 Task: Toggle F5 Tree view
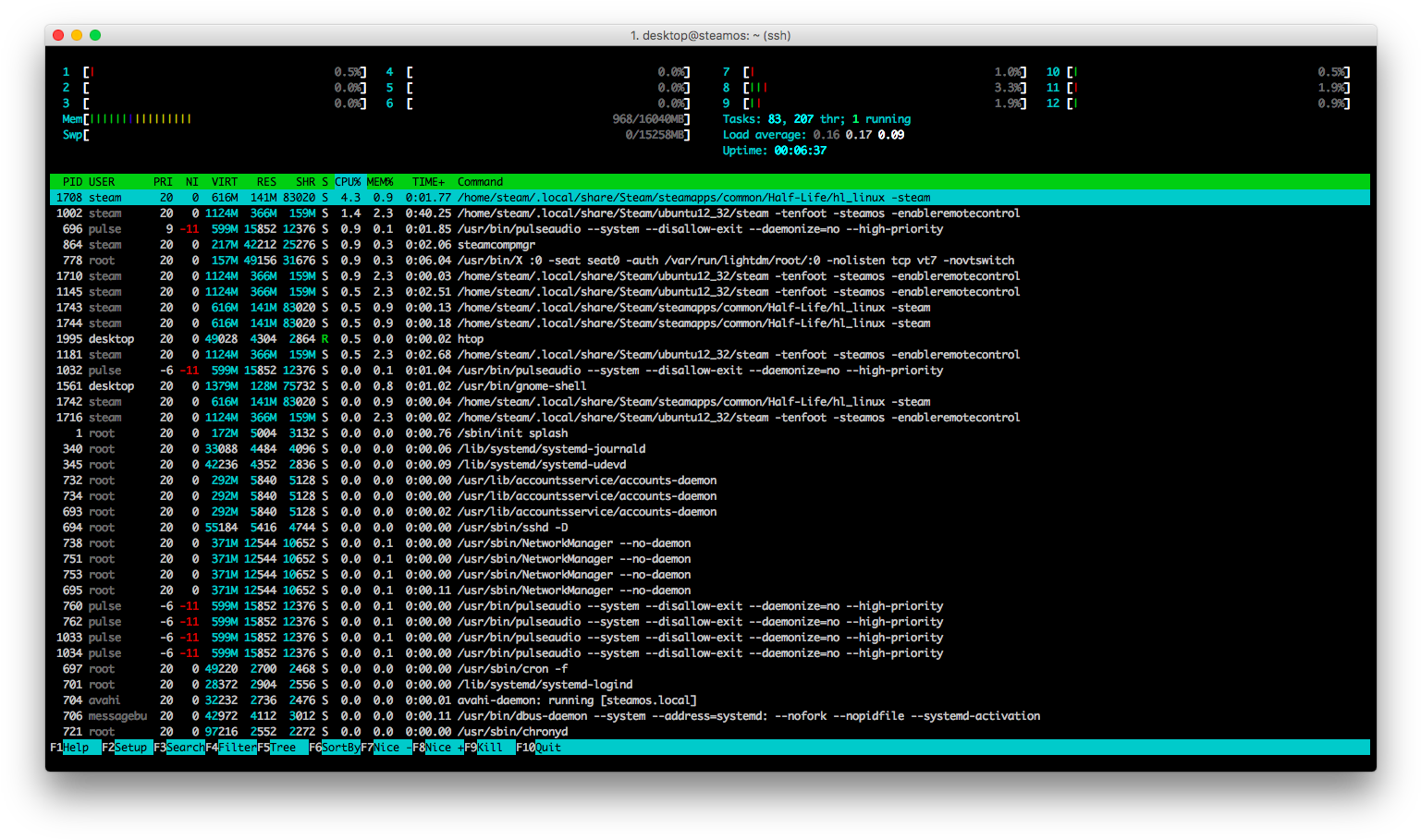click(283, 748)
